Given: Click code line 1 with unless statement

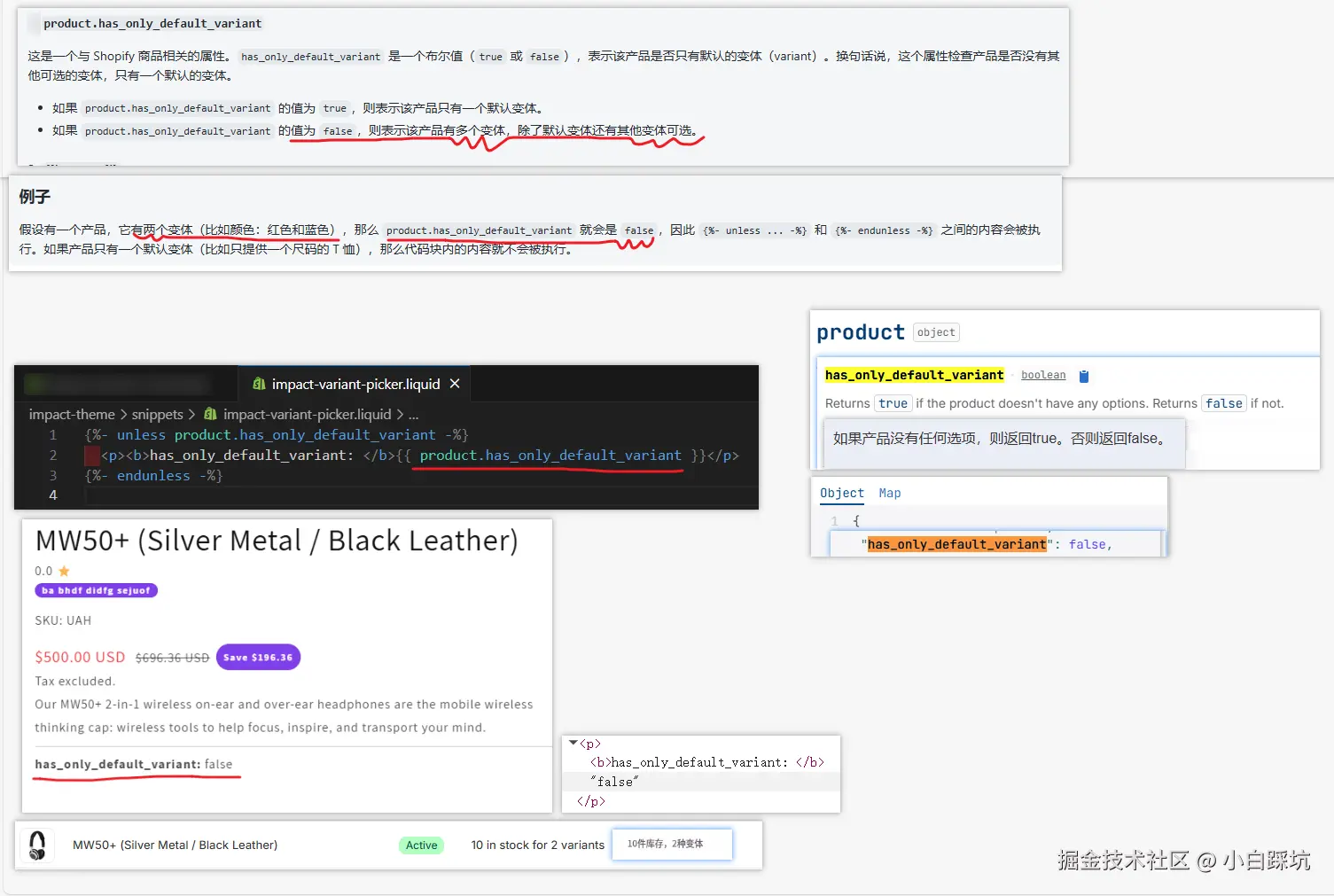Looking at the screenshot, I should [276, 435].
